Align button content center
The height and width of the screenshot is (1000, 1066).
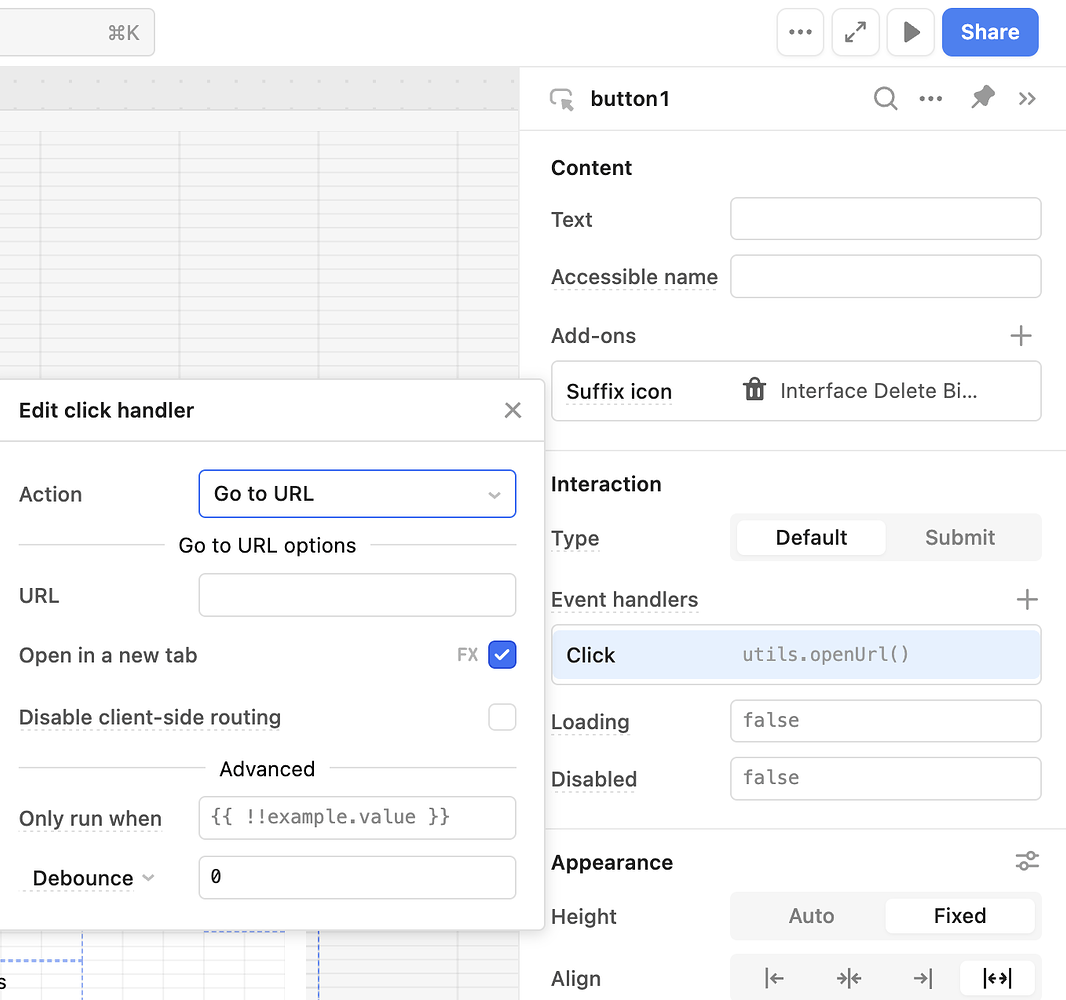(x=848, y=978)
